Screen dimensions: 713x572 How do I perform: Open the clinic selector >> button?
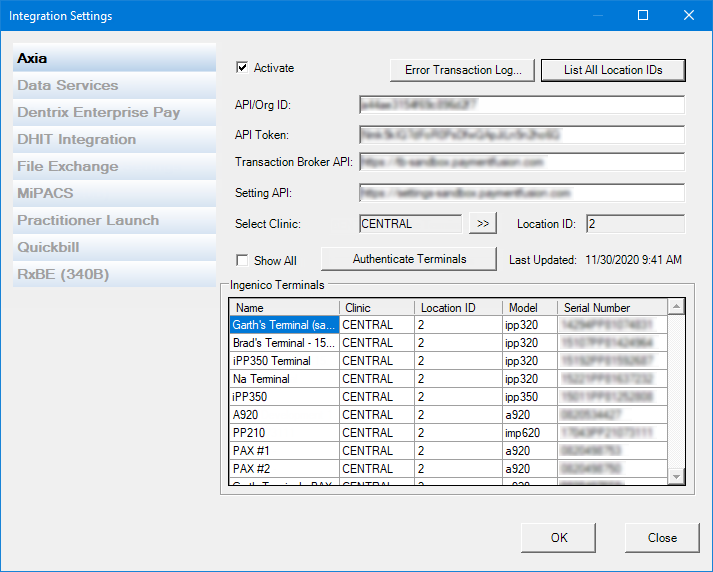click(483, 224)
